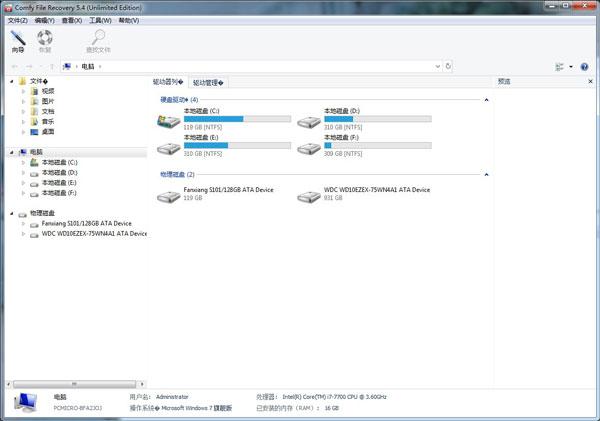Collapse the physical disks (2) section
The height and width of the screenshot is (421, 600).
[486, 175]
